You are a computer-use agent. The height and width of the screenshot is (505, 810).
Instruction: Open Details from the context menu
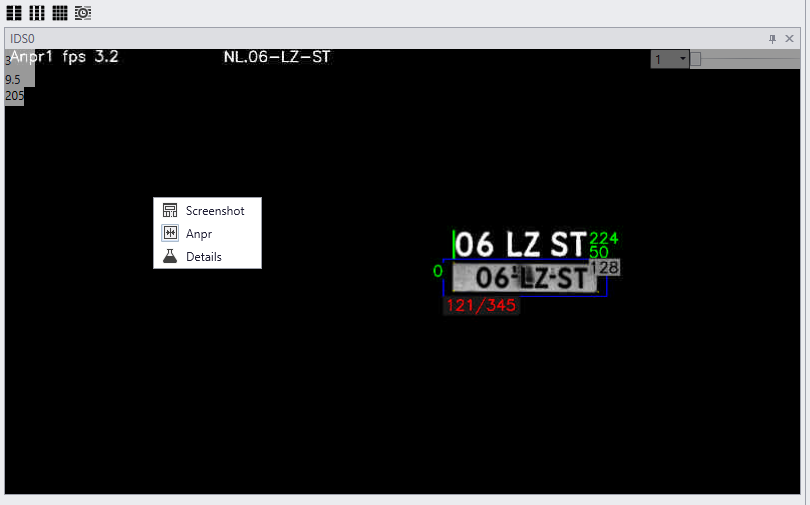(208, 257)
